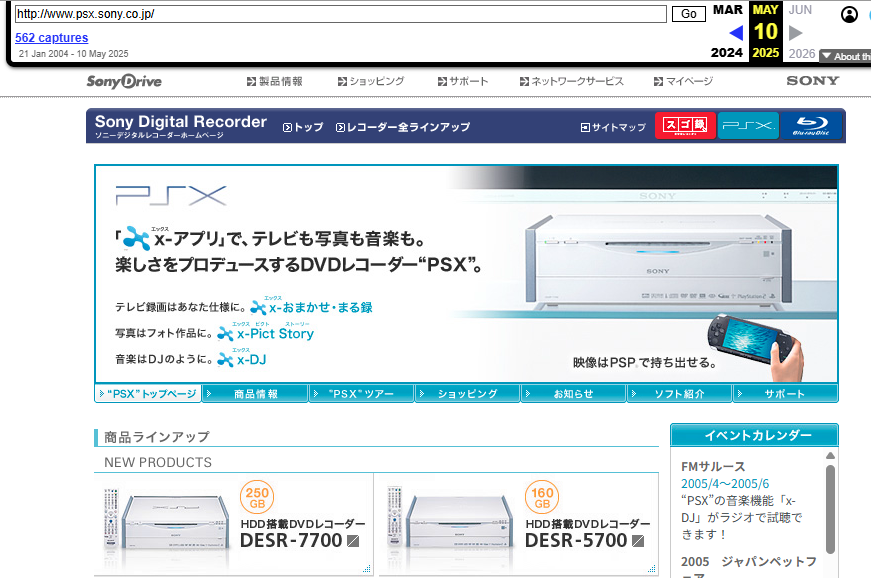Select the ショッピング tab in PSX nav
The height and width of the screenshot is (578, 871).
[x=467, y=394]
